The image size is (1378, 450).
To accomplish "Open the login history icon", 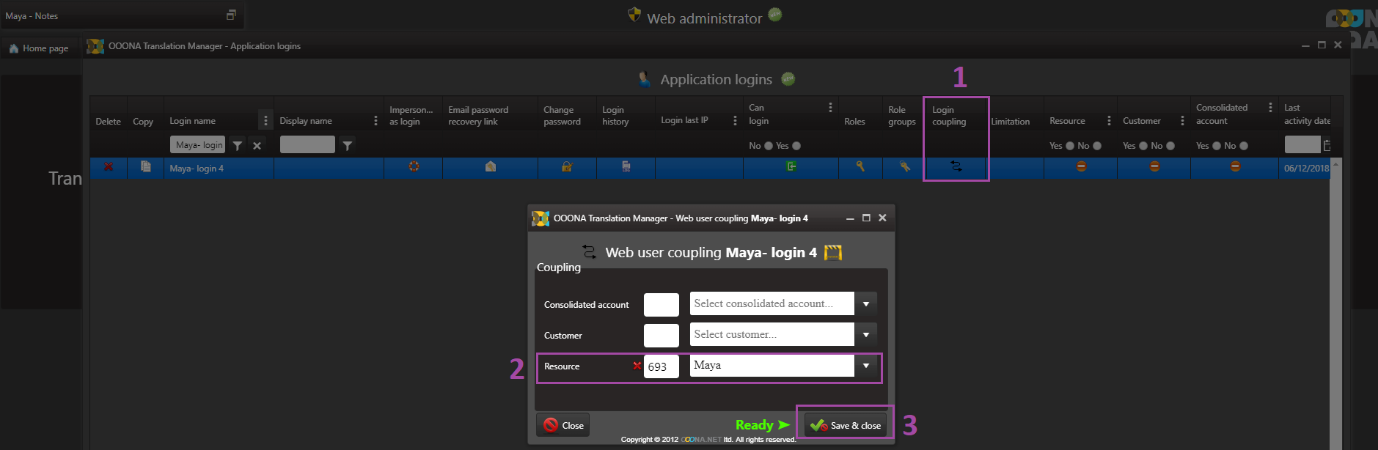I will tap(626, 167).
